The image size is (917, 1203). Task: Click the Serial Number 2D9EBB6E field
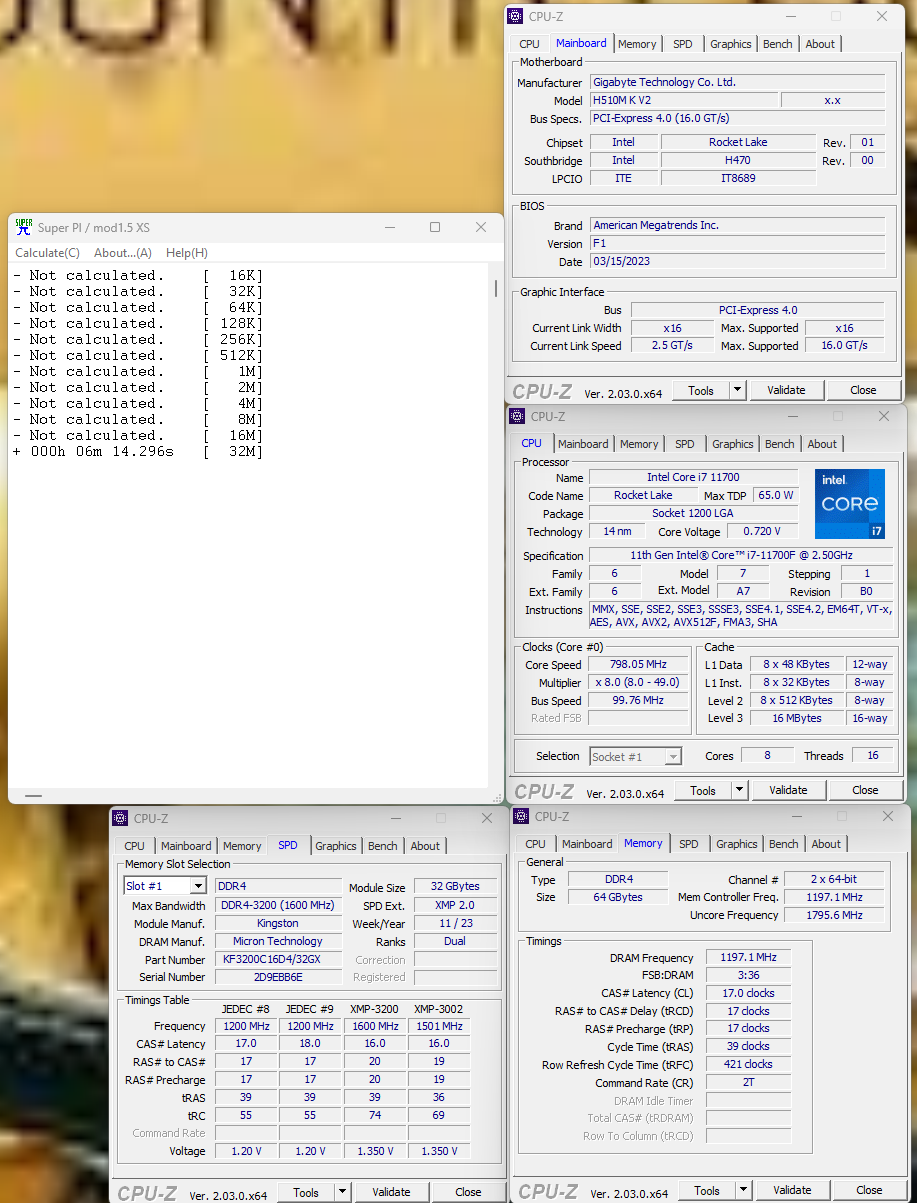coord(278,977)
